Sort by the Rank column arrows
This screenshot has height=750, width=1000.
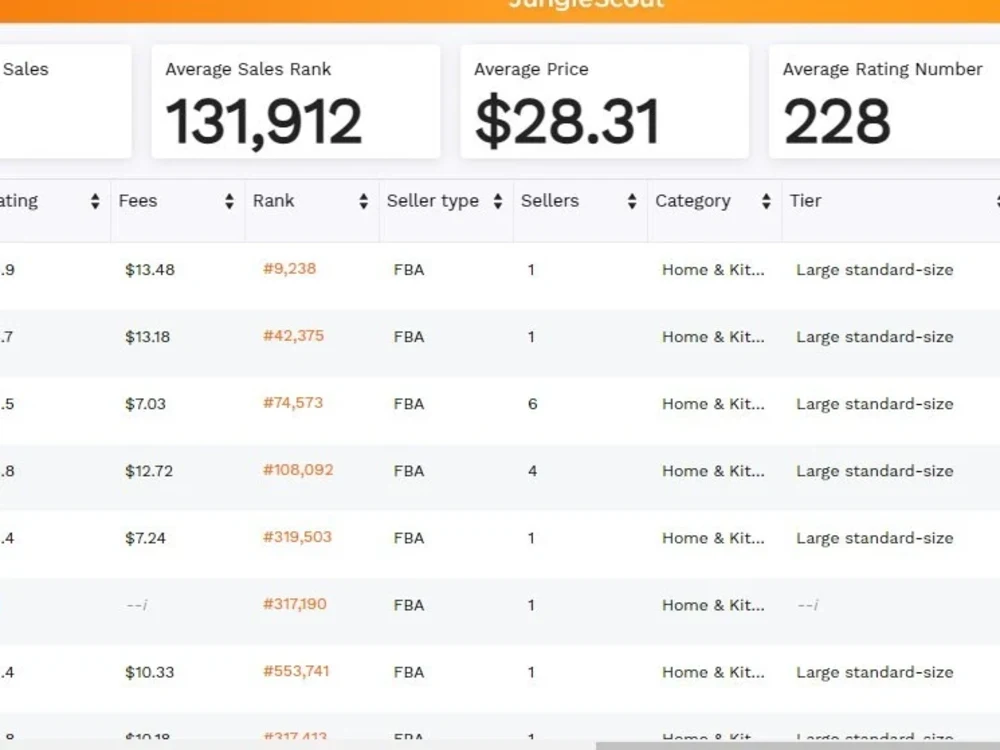tap(364, 202)
